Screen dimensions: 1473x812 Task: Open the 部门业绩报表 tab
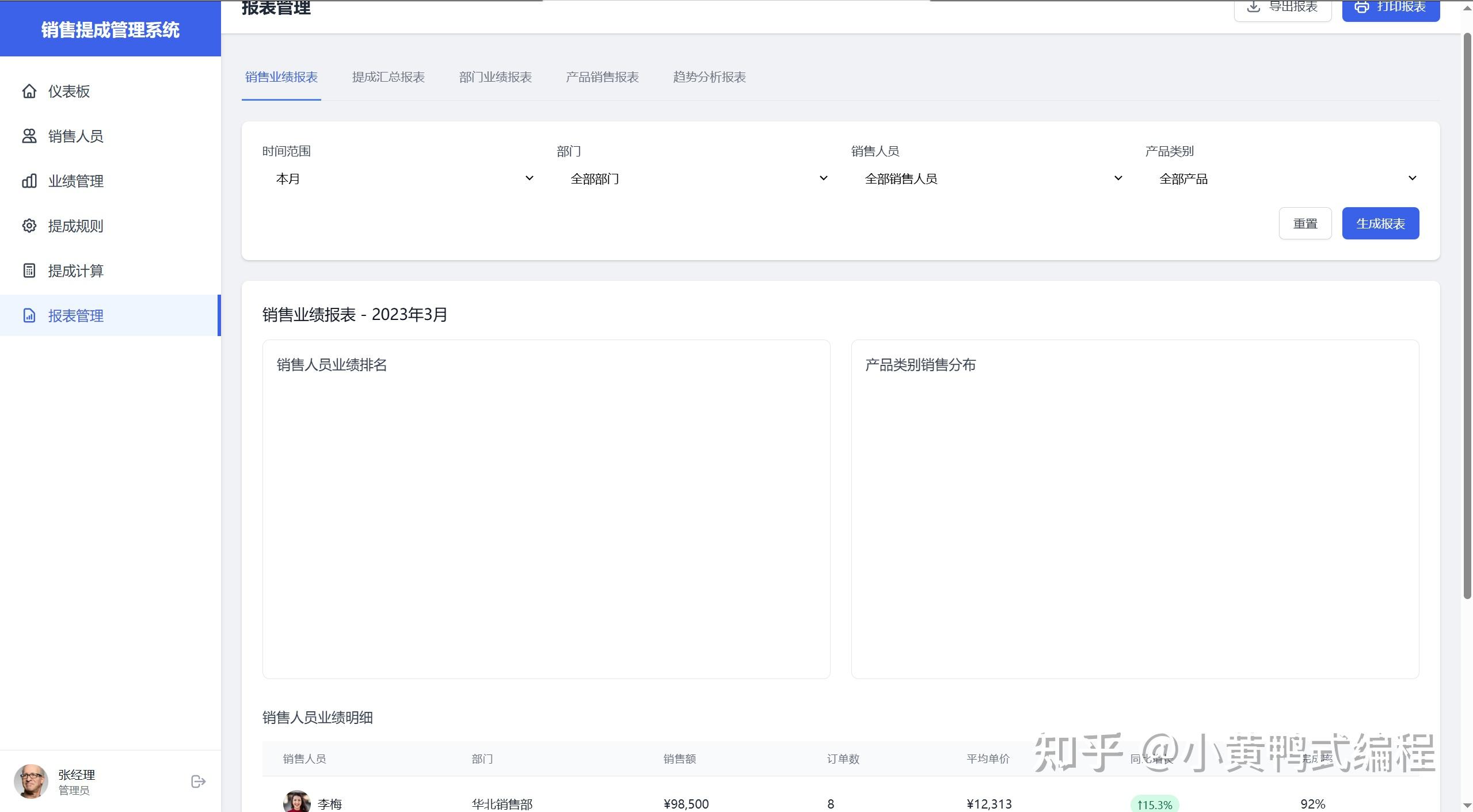click(495, 77)
